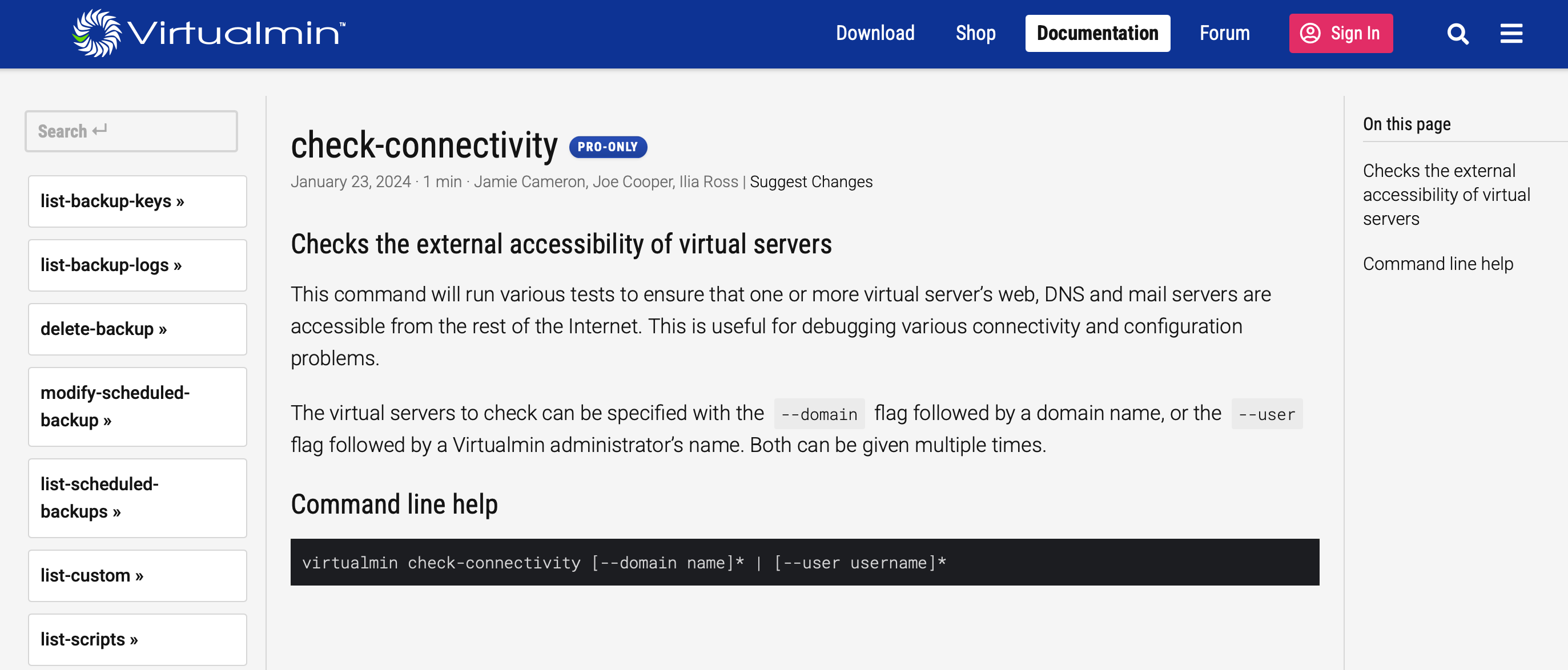Click the PRO-ONLY badge

click(608, 147)
